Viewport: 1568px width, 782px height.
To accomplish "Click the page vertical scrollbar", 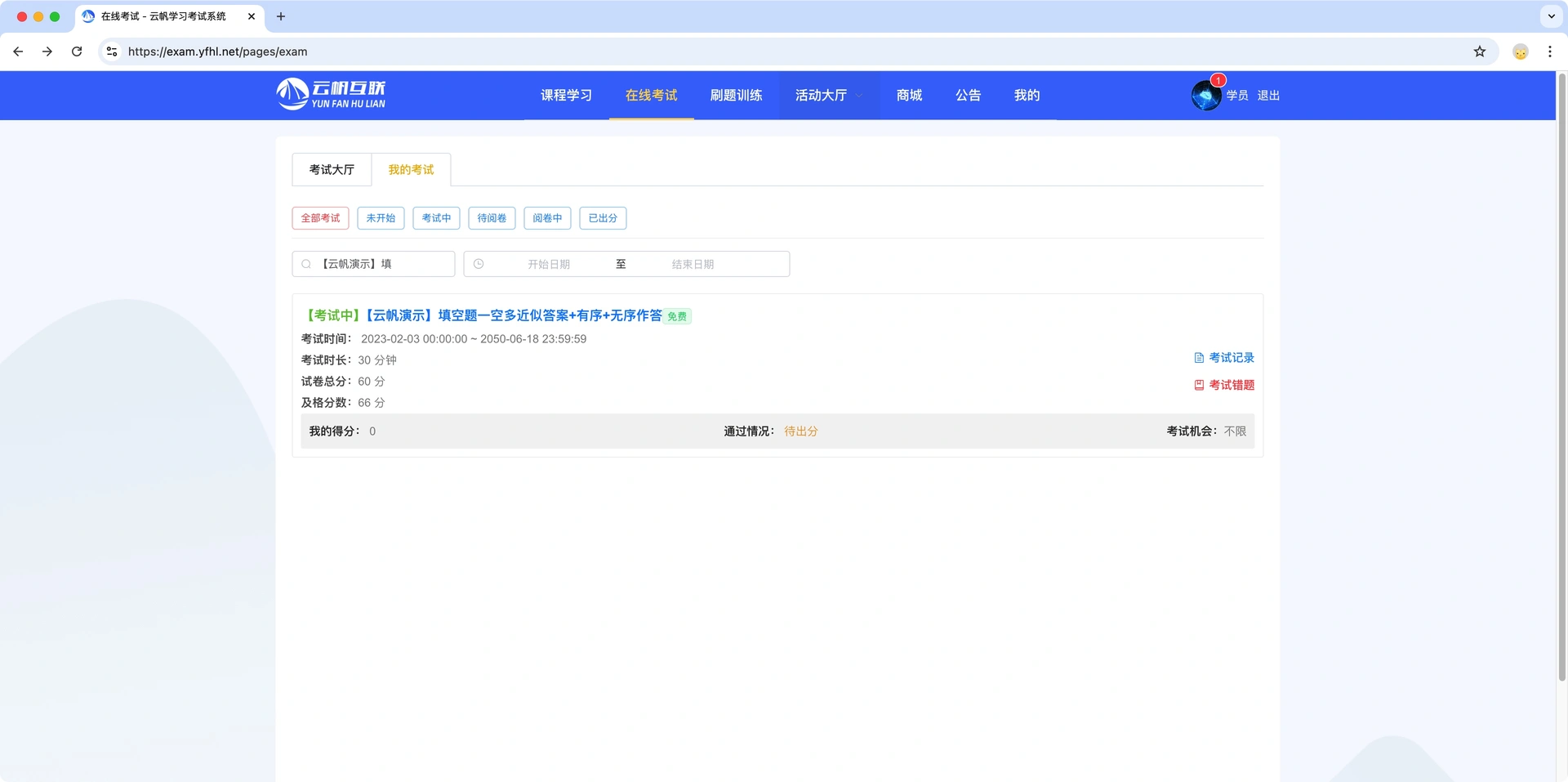I will [x=1561, y=376].
